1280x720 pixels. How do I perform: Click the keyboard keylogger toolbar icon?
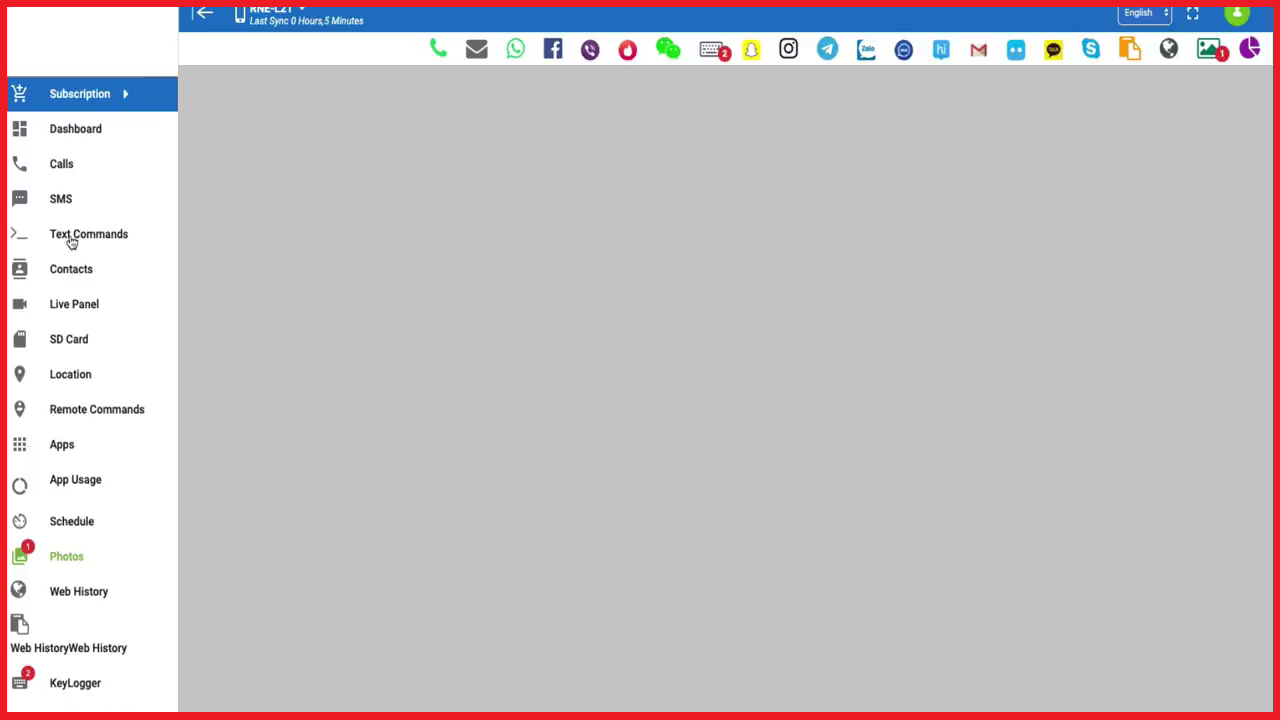(x=713, y=49)
